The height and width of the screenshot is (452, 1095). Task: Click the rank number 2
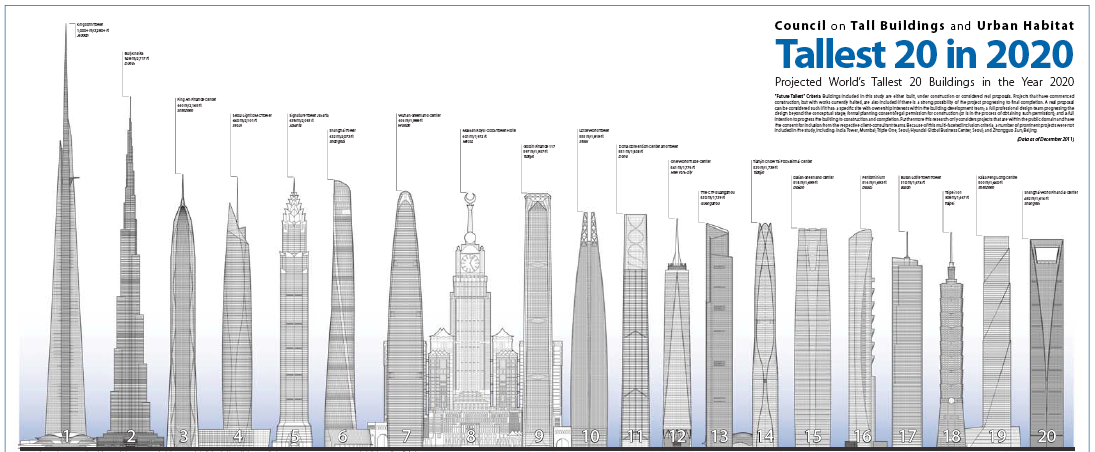pyautogui.click(x=131, y=437)
